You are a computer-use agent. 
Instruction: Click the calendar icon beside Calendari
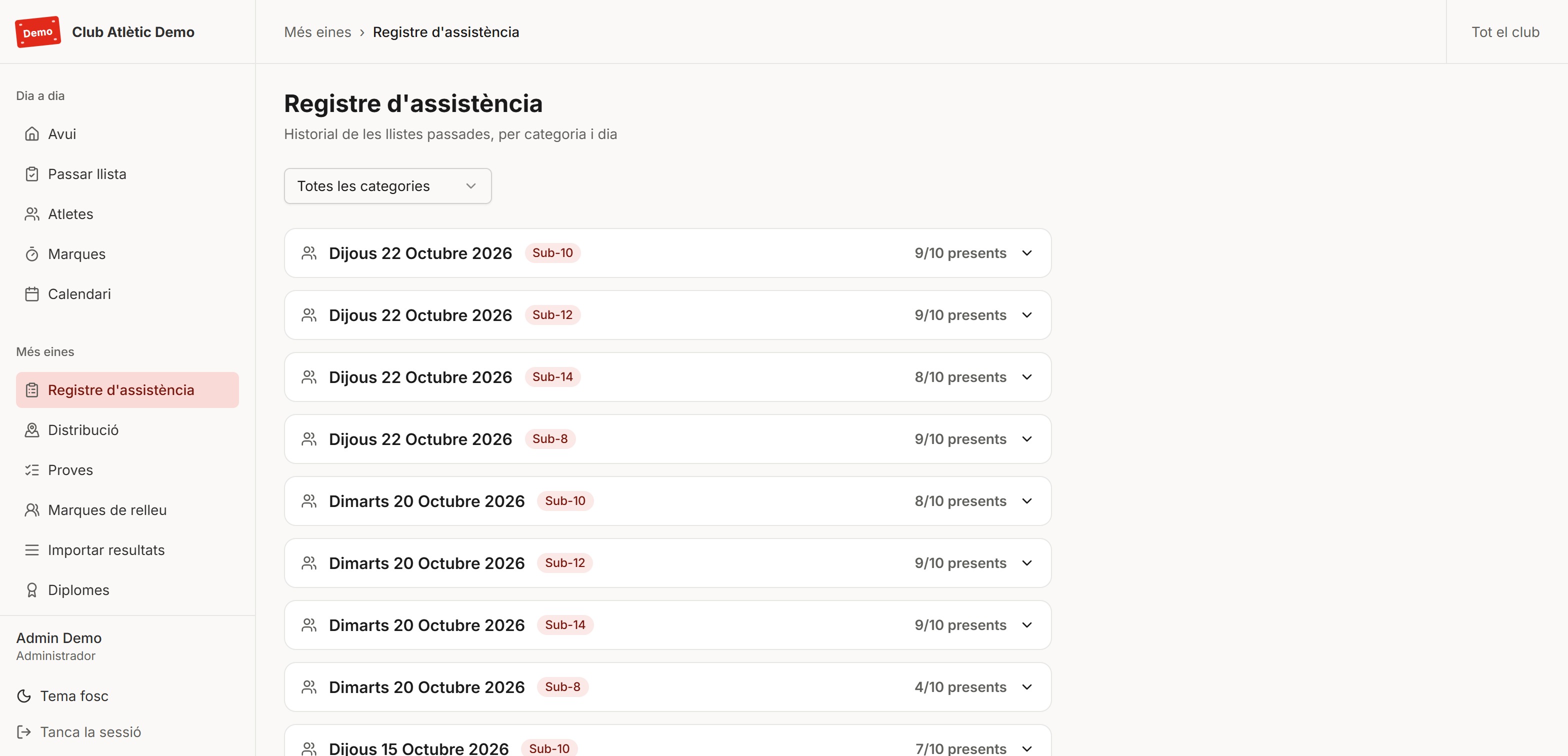[x=31, y=294]
